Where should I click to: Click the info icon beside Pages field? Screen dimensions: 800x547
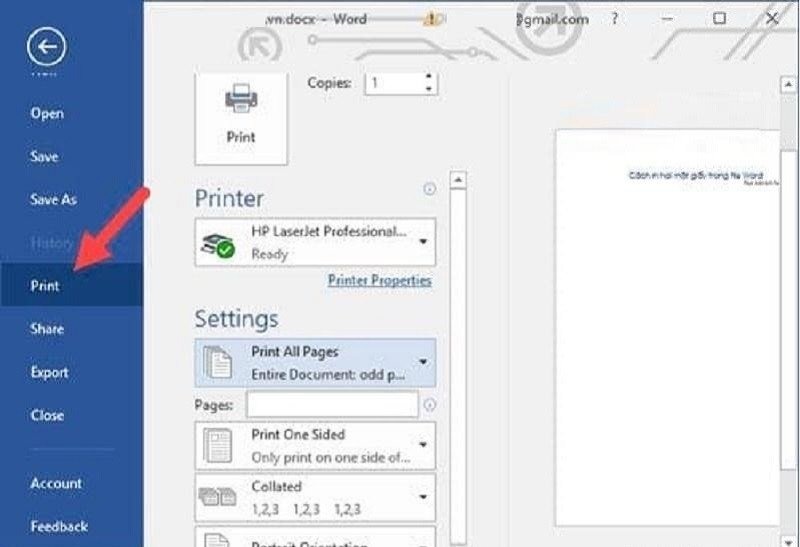pos(430,405)
